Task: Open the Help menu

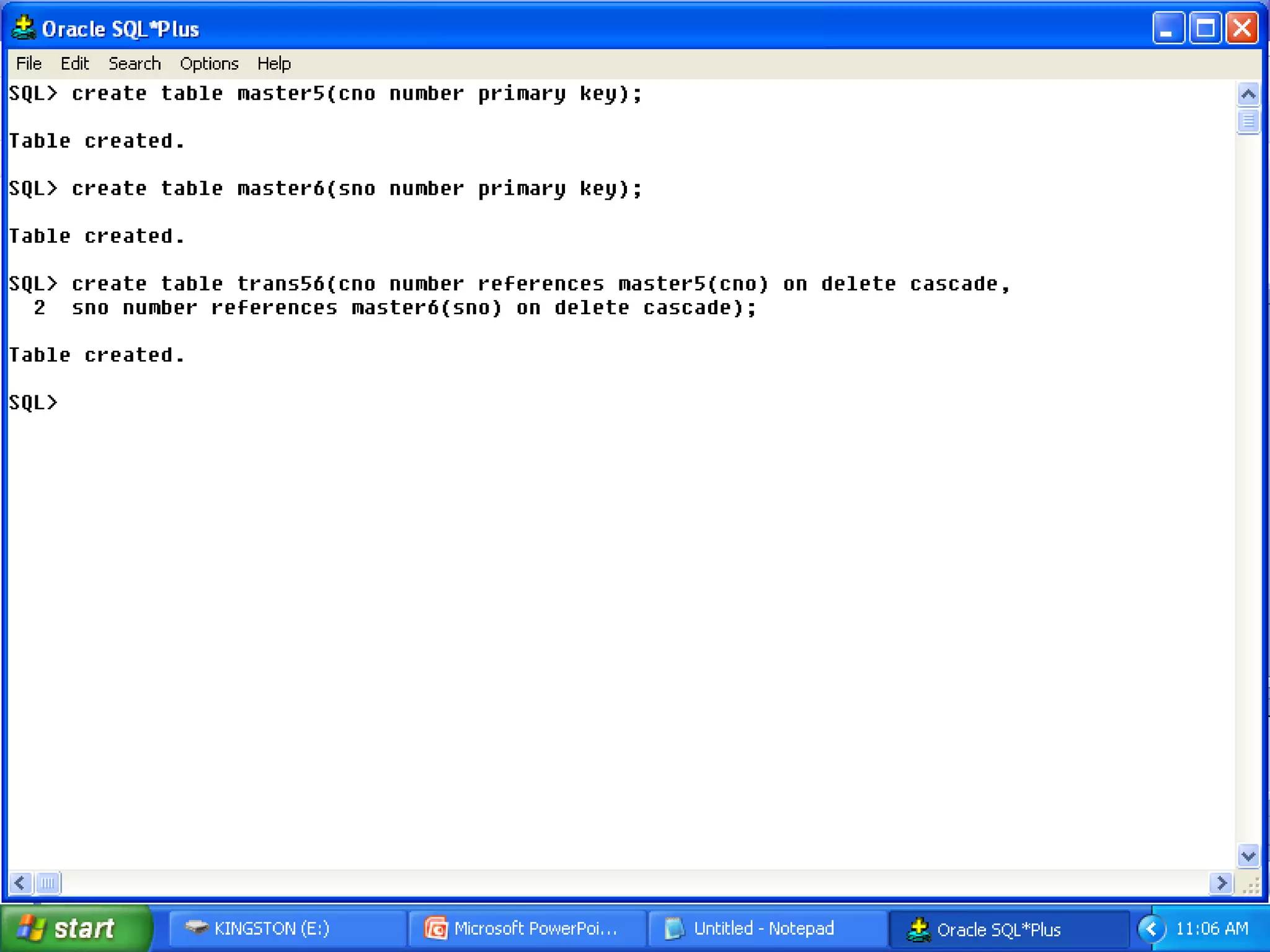Action: (273, 63)
